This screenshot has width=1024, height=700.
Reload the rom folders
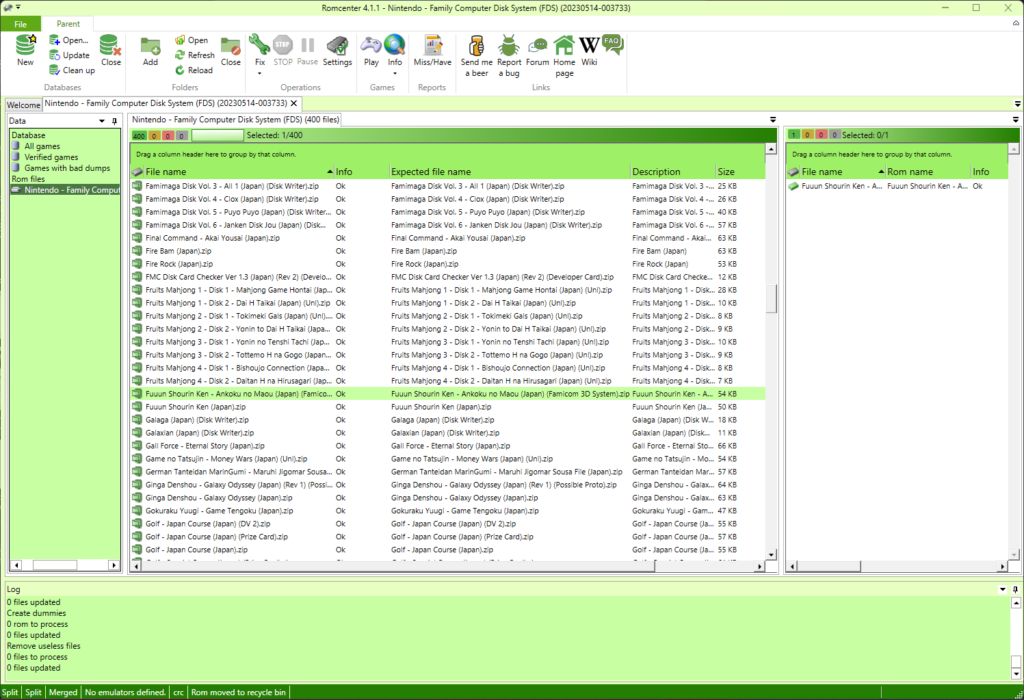(x=193, y=71)
